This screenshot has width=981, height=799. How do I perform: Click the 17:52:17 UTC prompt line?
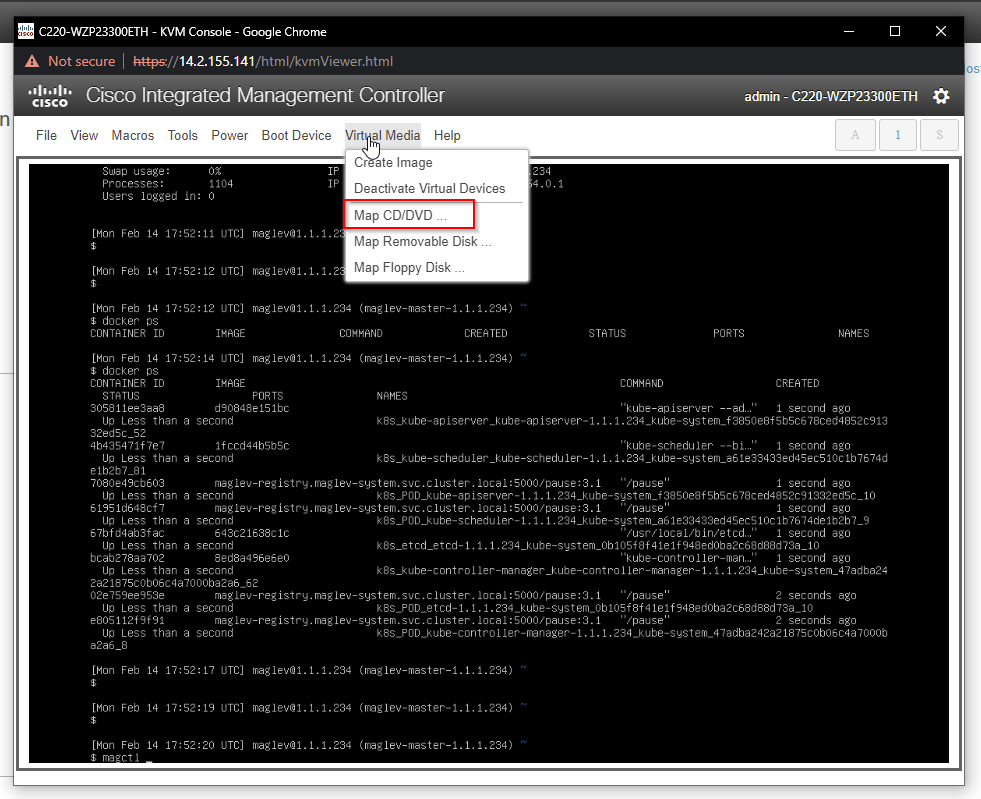coord(309,670)
